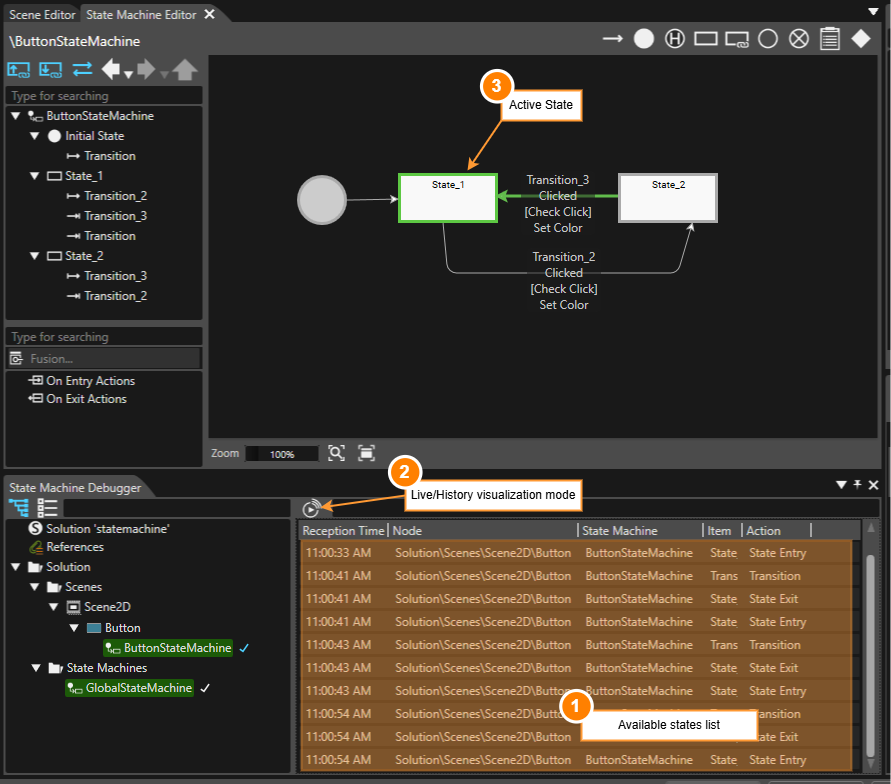This screenshot has width=891, height=784.
Task: Collapse the State_1 tree node
Action: [35, 176]
